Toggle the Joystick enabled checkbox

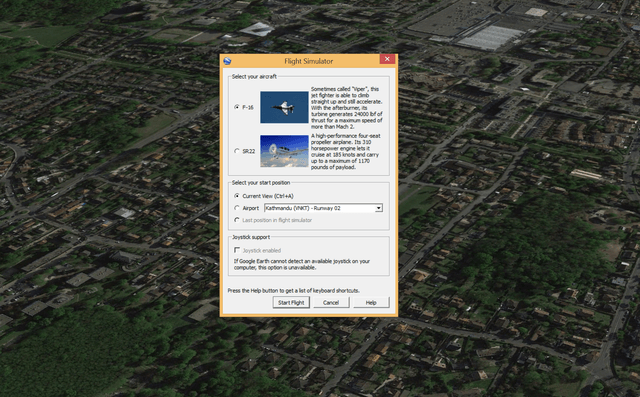(237, 250)
